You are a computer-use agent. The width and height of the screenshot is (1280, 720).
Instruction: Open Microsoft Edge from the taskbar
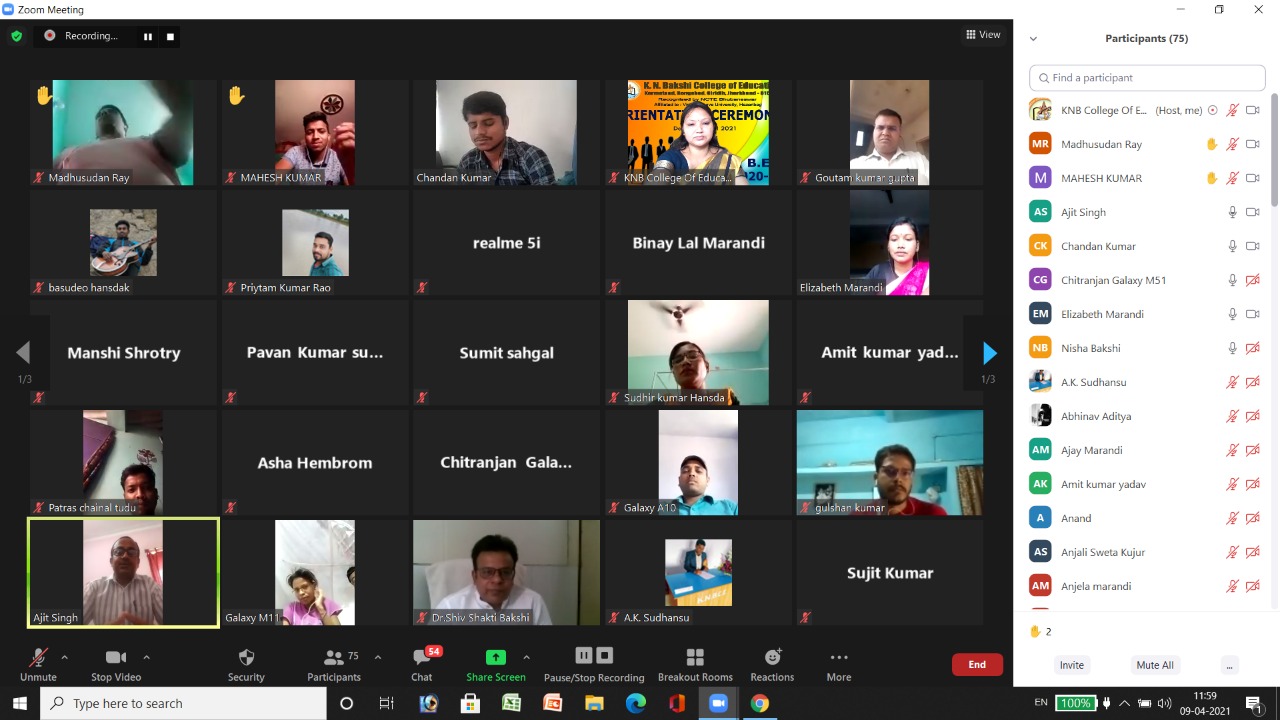pyautogui.click(x=635, y=703)
